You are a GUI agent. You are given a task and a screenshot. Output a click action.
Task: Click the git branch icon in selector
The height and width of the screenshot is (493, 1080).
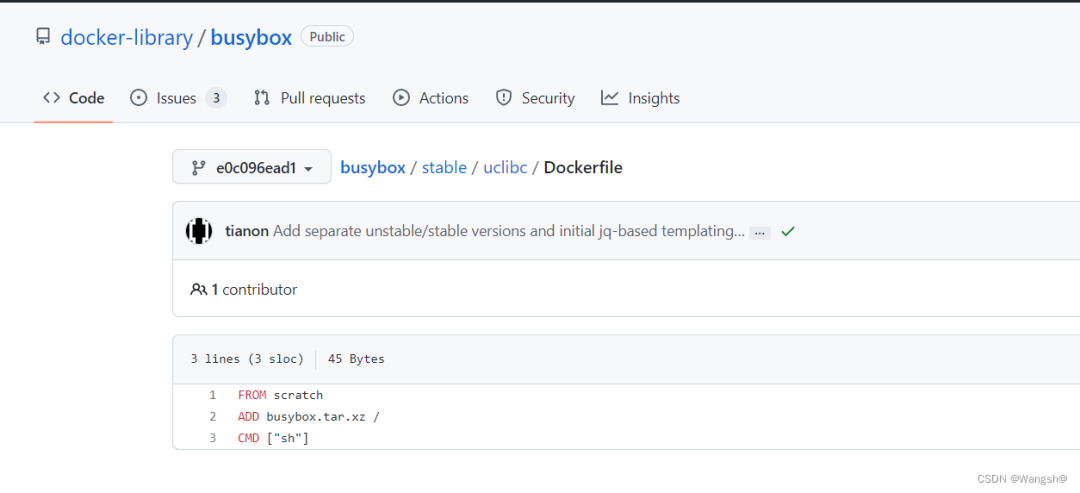199,167
